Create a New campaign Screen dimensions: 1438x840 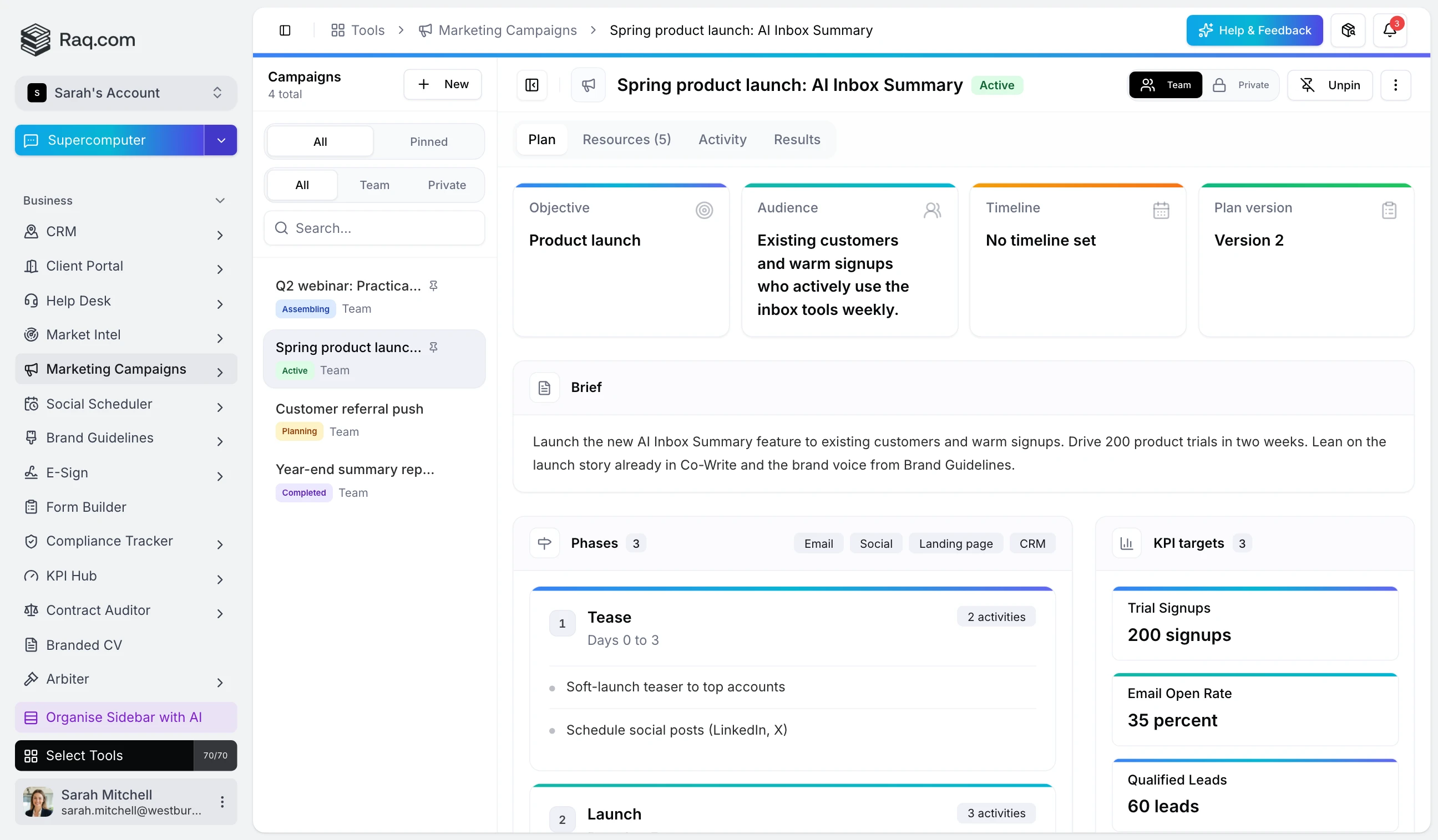[442, 84]
